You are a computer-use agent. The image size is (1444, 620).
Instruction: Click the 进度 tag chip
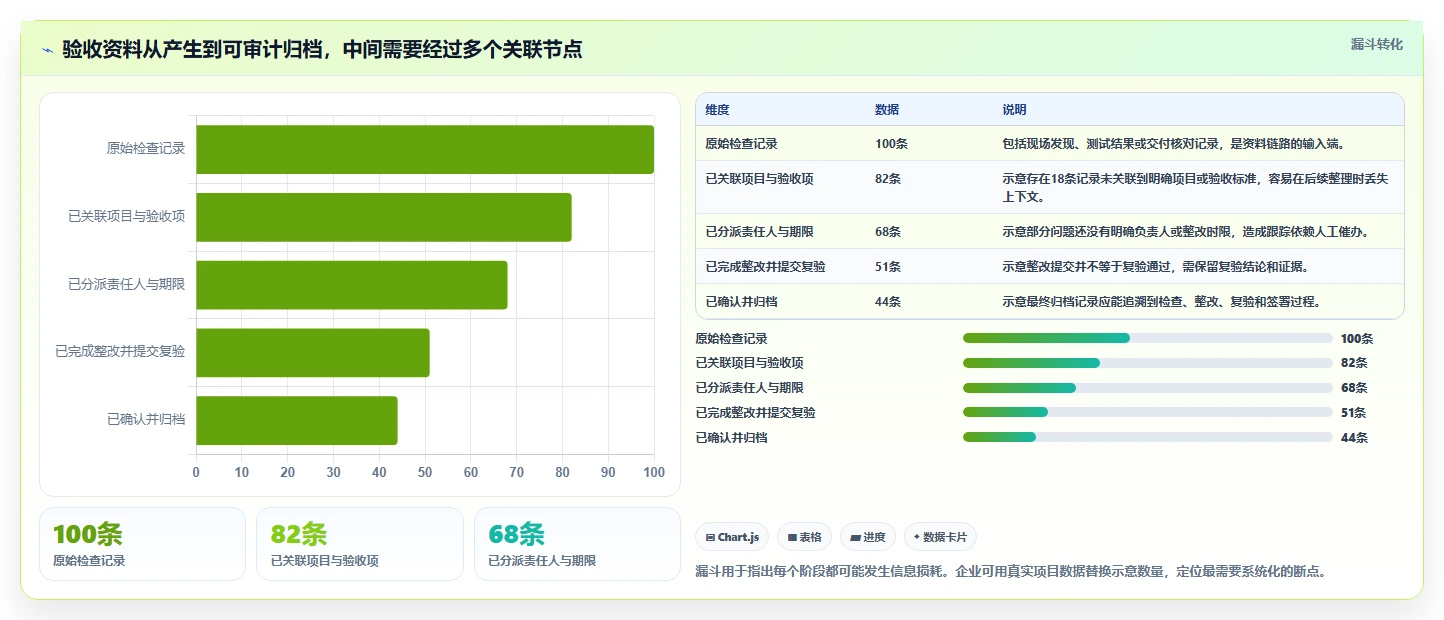(868, 537)
